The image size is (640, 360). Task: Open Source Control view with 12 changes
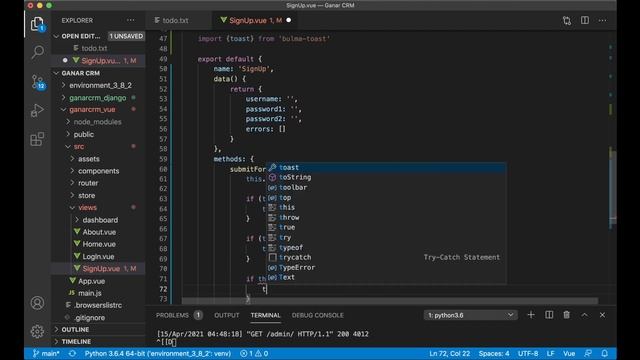(x=37, y=82)
